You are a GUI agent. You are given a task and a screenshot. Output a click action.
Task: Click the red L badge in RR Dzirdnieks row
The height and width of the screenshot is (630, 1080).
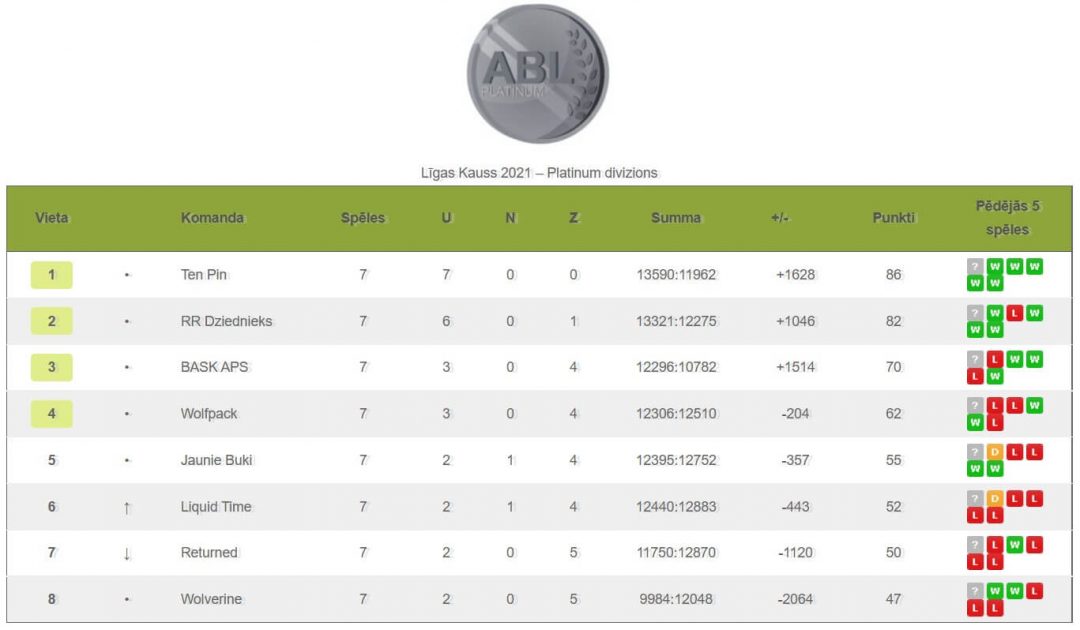click(x=1015, y=313)
